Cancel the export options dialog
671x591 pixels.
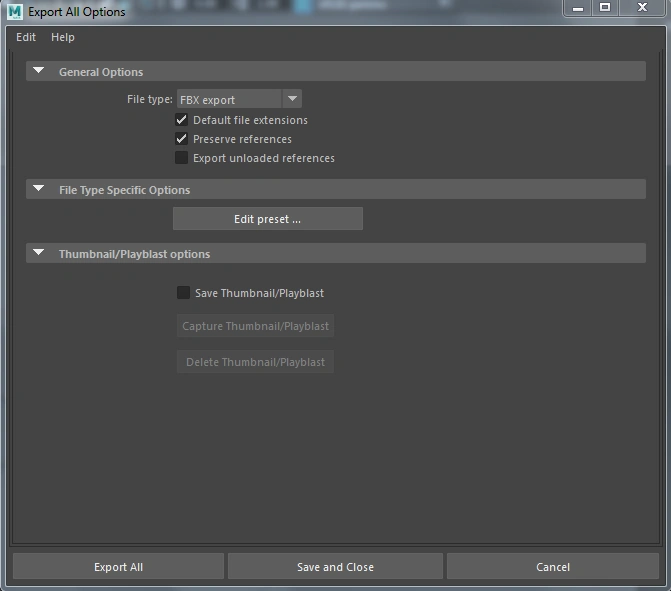pyautogui.click(x=553, y=567)
